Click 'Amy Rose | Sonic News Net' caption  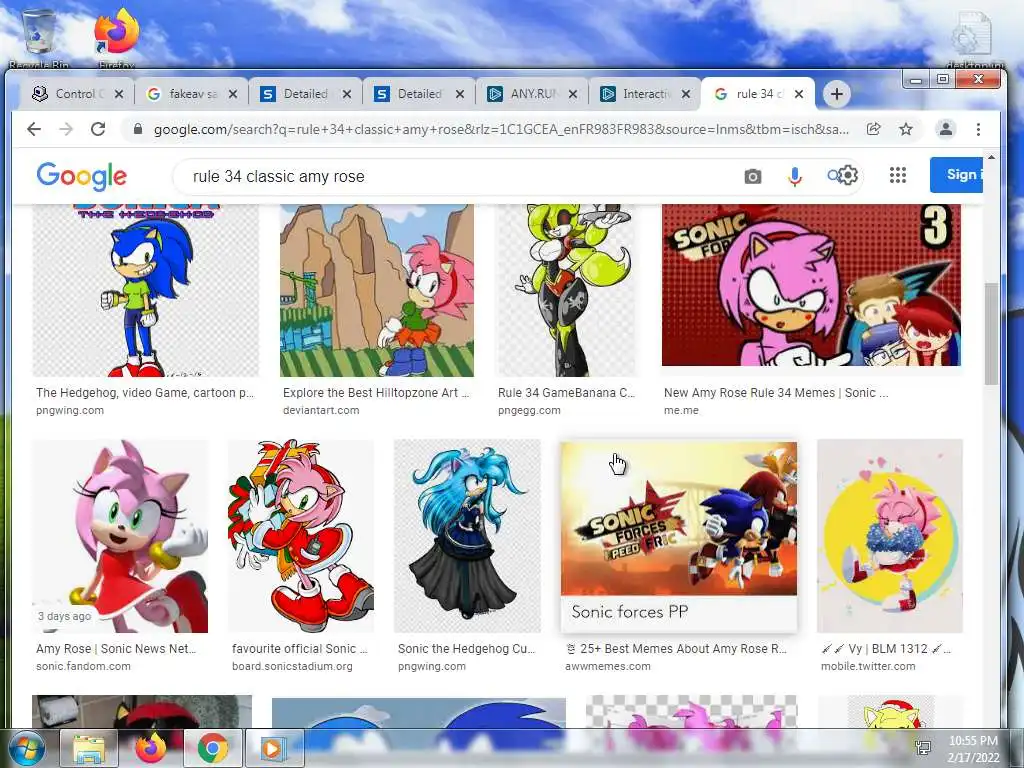pyautogui.click(x=116, y=648)
